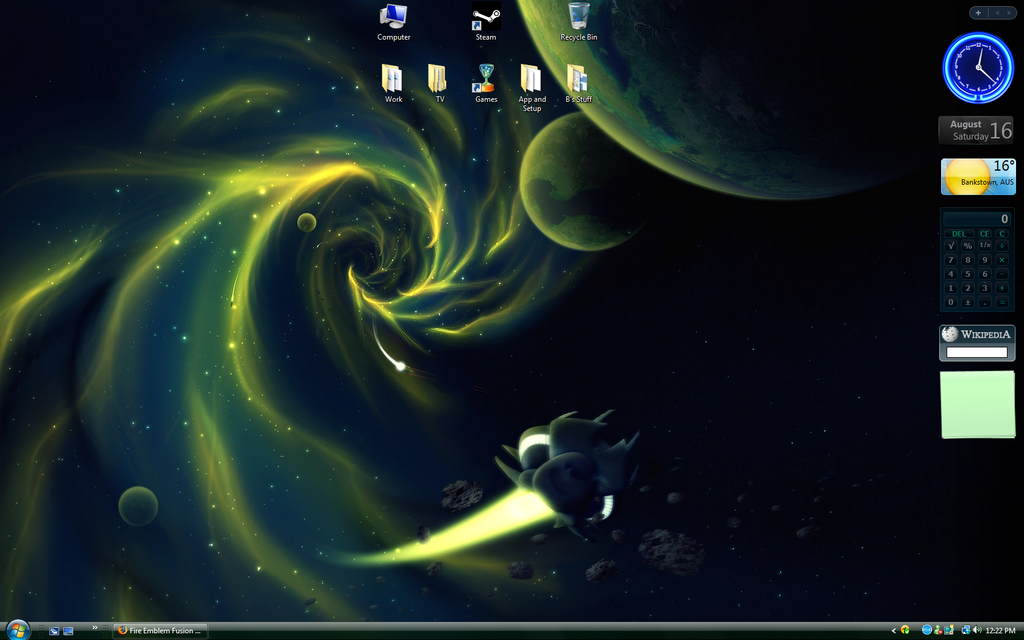This screenshot has height=640, width=1024.
Task: Click the plus button to add gadgets
Action: (978, 13)
